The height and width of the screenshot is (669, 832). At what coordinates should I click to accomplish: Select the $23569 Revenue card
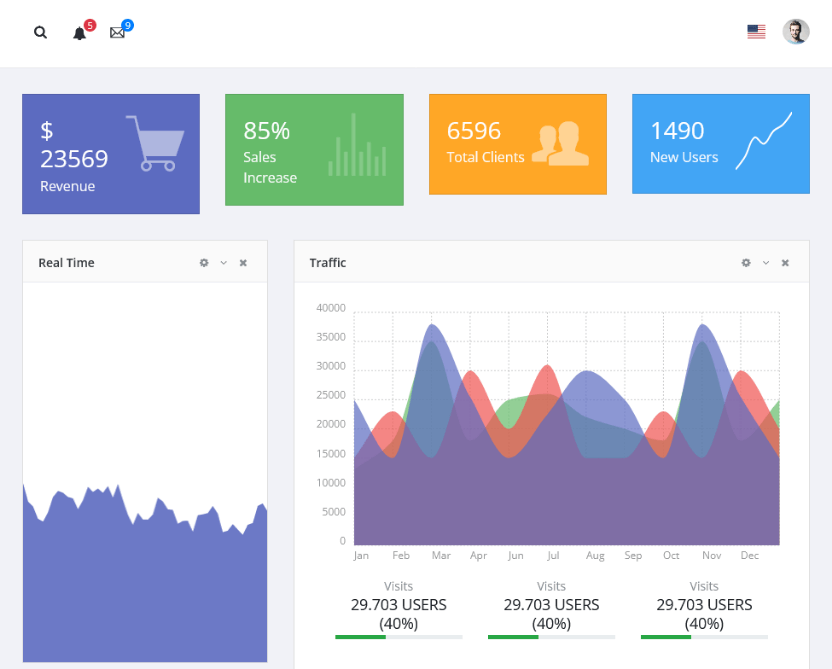[111, 154]
